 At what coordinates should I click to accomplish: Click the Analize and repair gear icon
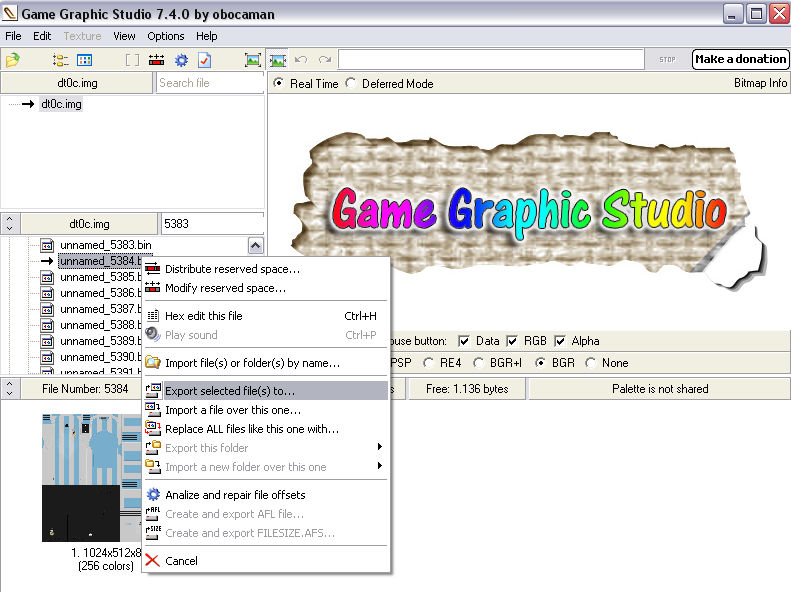pyautogui.click(x=153, y=494)
